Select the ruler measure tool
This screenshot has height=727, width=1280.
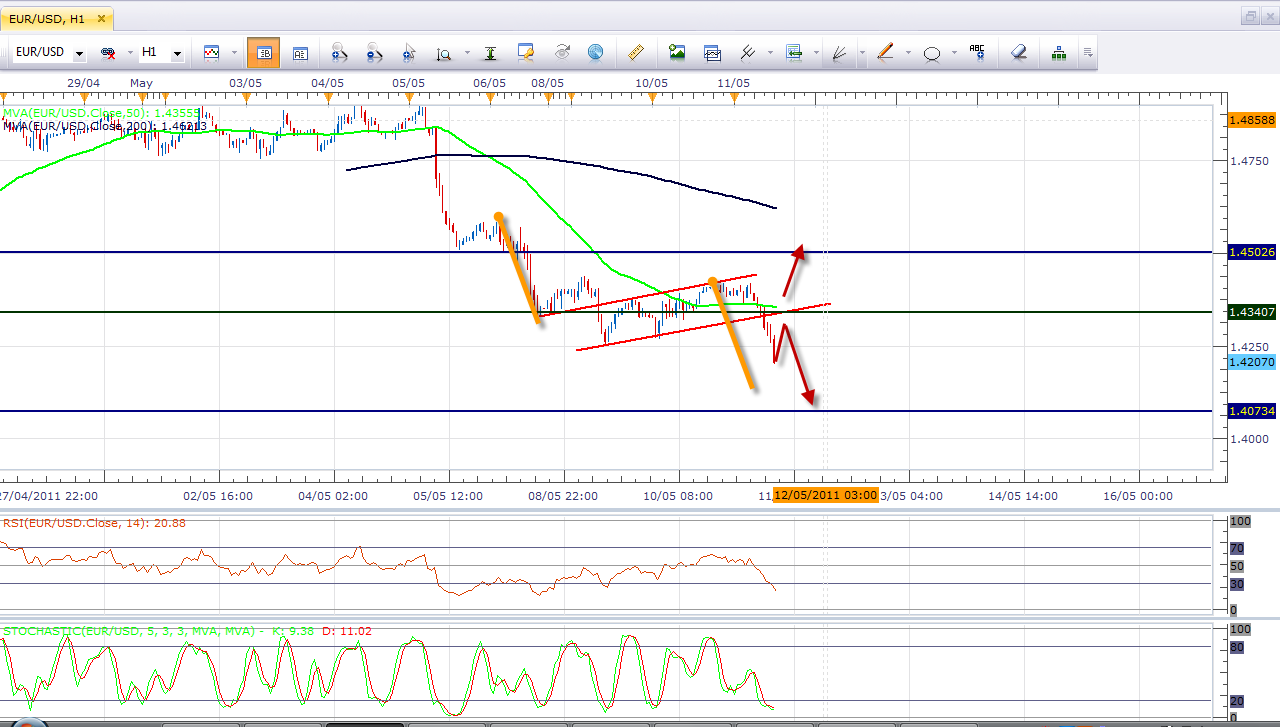pos(635,53)
